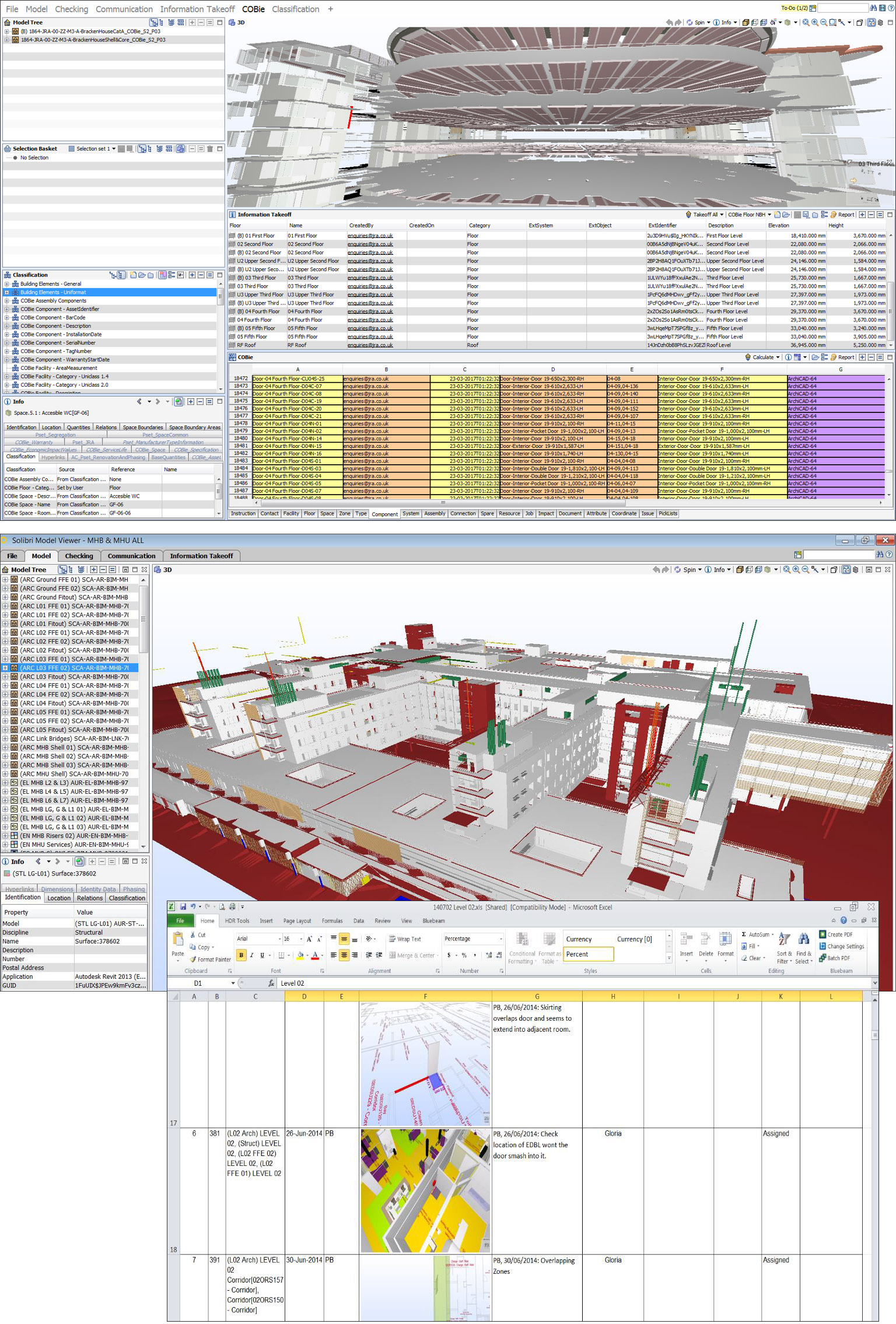Apply italic formatting in the Excel ribbon
896x1324 pixels.
[x=251, y=955]
